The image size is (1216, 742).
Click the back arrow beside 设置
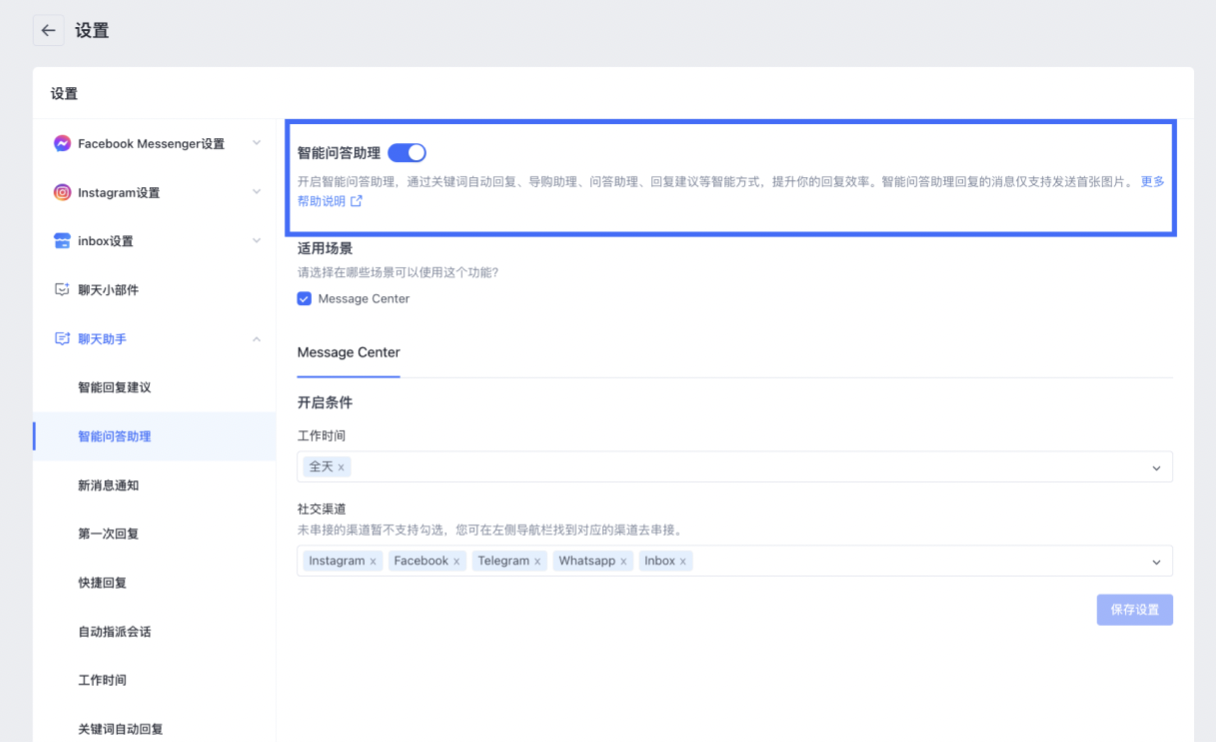coord(48,30)
